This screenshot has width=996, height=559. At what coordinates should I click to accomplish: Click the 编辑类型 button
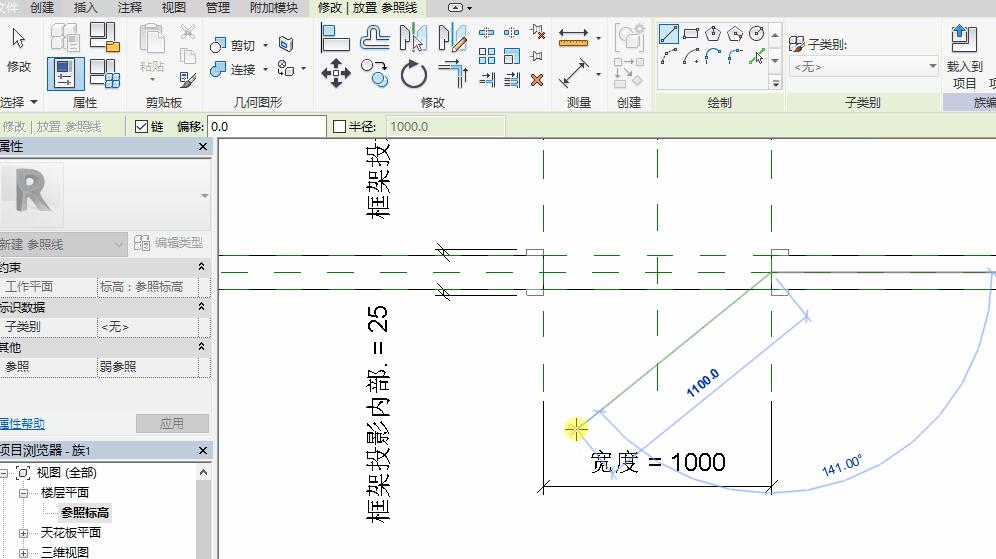[x=169, y=243]
